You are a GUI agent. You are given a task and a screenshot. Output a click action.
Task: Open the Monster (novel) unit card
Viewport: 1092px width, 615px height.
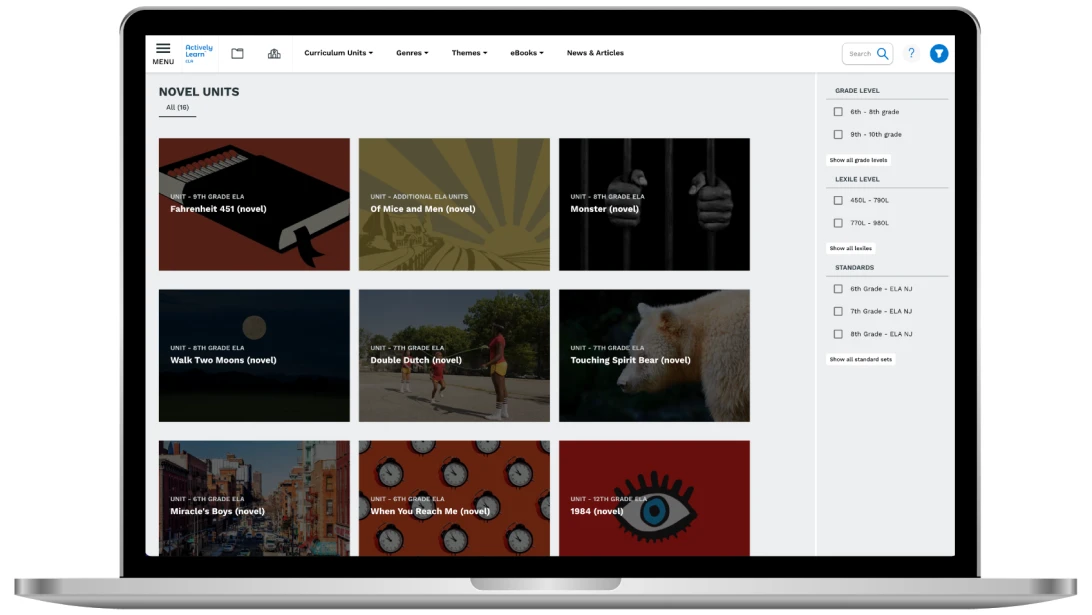tap(655, 204)
